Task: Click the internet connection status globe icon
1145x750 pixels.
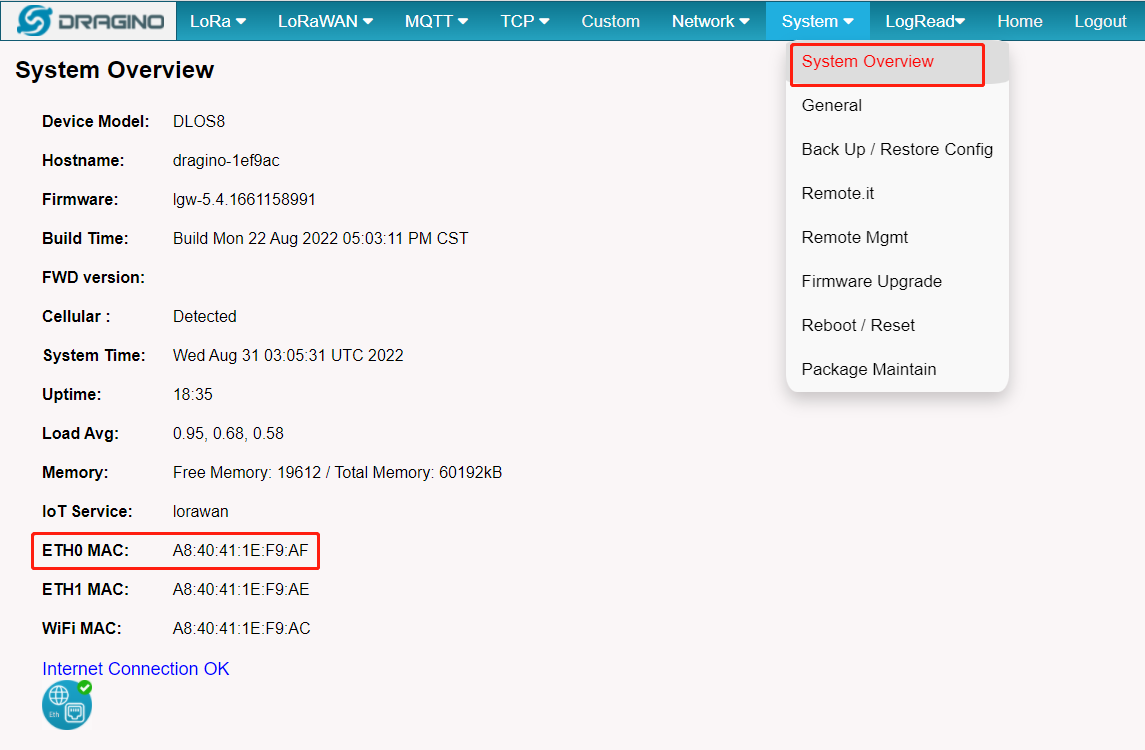Action: click(67, 705)
